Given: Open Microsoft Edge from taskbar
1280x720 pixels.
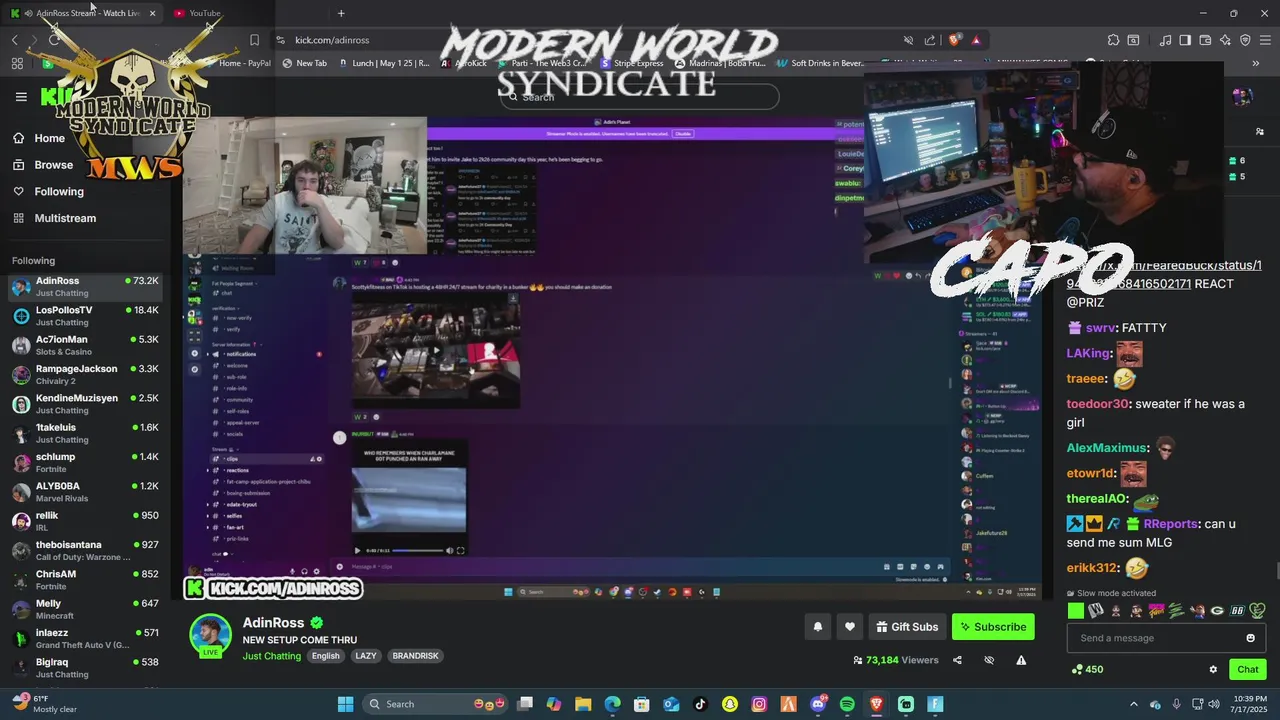Looking at the screenshot, I should 612,704.
